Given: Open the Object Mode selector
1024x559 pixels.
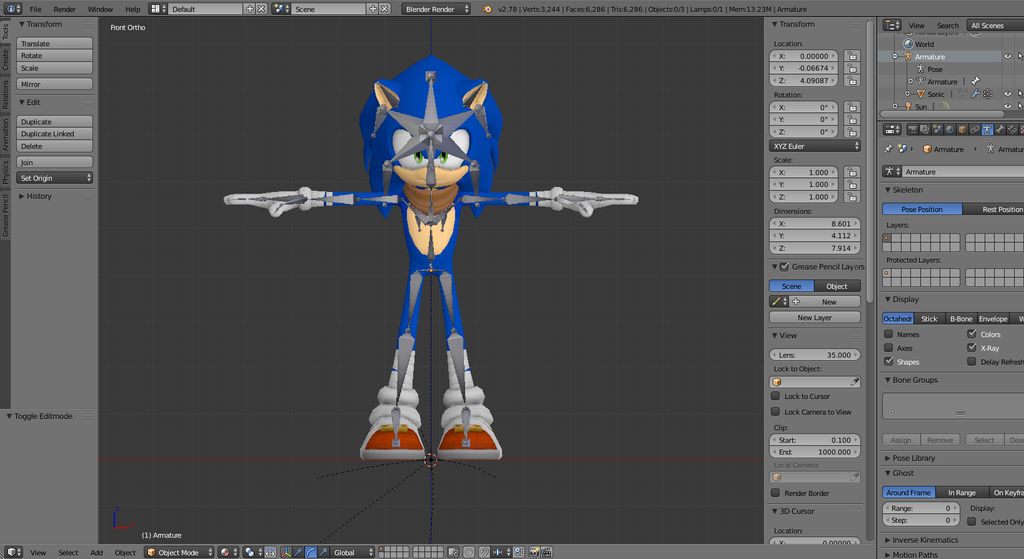Looking at the screenshot, I should click(x=179, y=552).
